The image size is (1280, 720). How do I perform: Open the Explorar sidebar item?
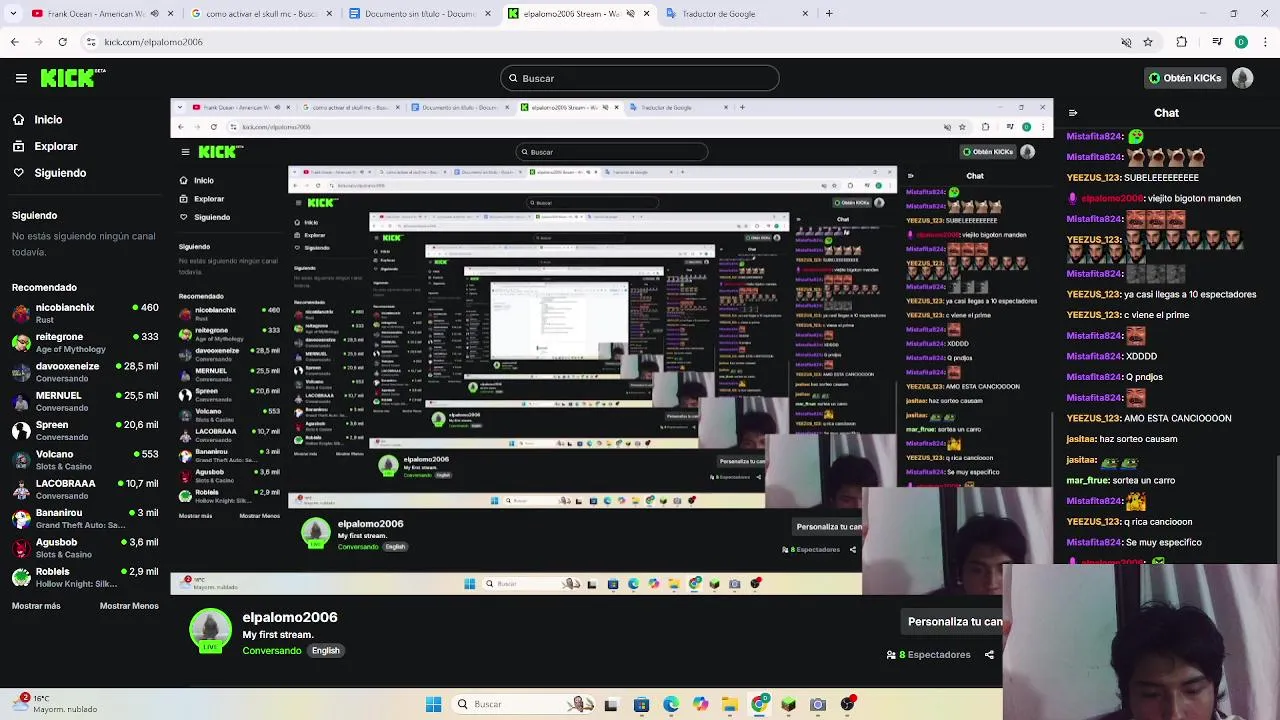click(44, 146)
